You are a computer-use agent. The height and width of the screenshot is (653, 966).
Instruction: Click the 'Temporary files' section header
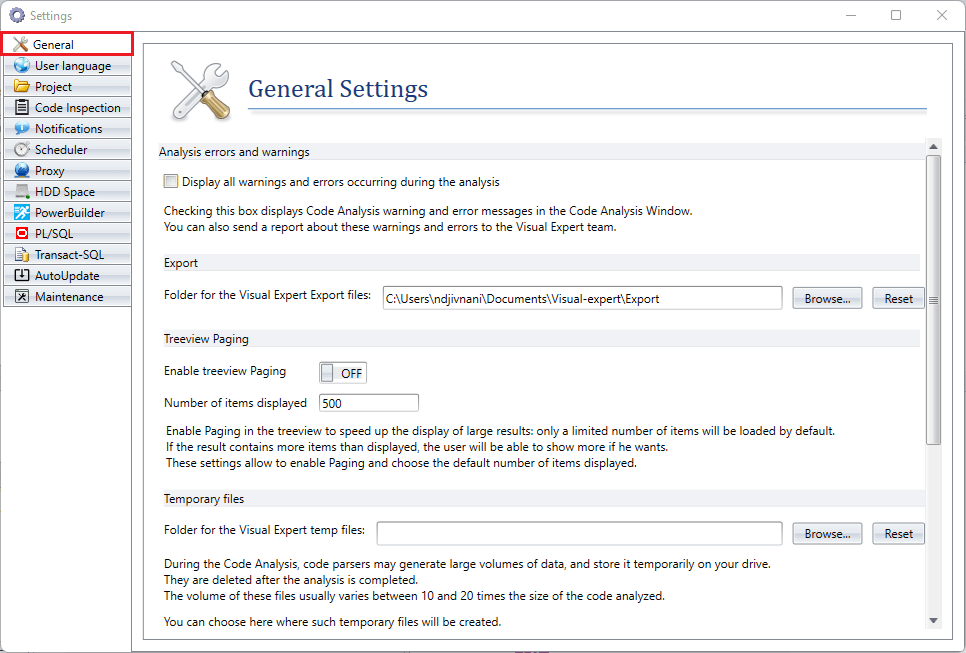point(204,499)
